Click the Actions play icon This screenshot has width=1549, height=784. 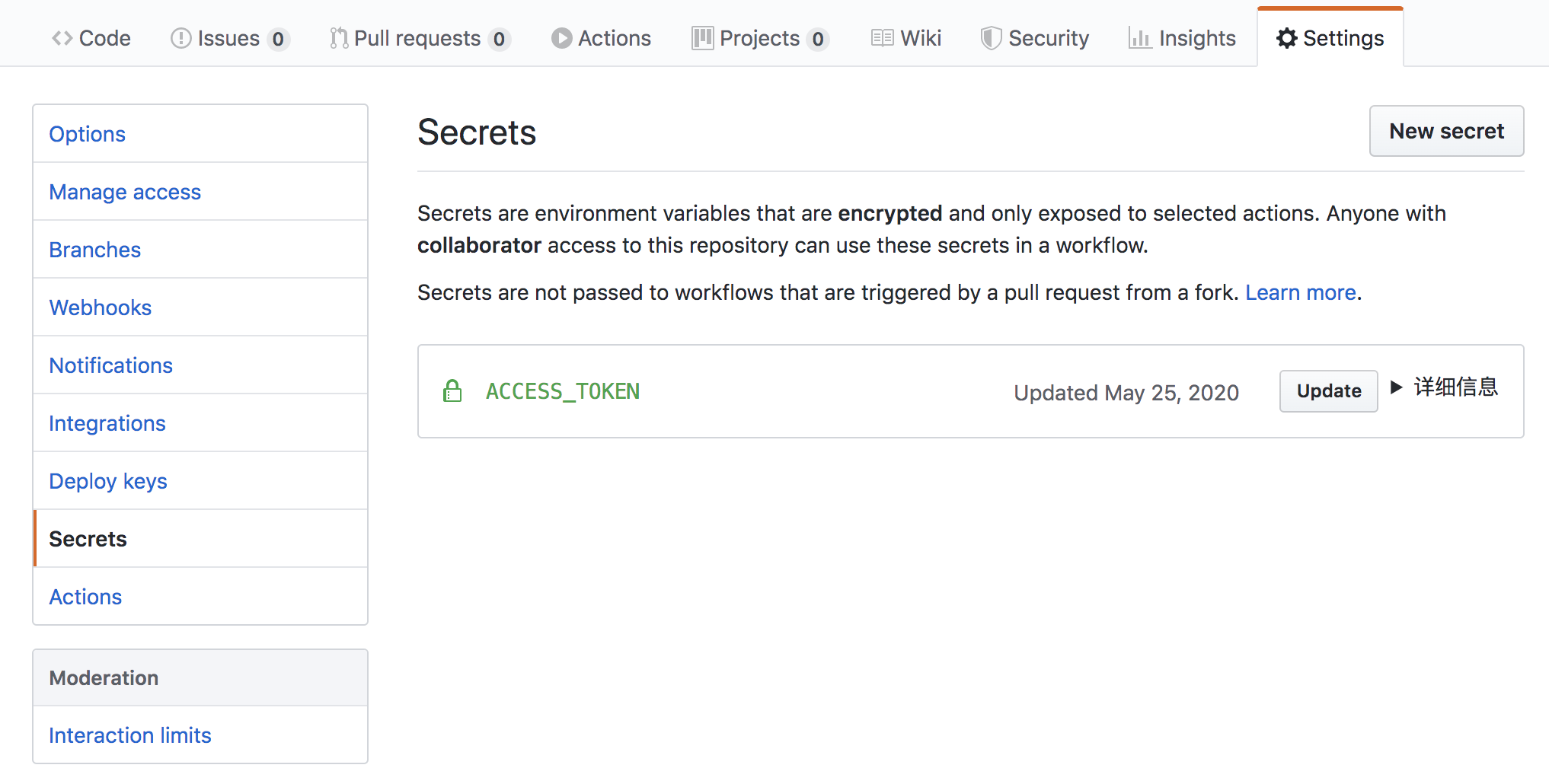(x=561, y=38)
